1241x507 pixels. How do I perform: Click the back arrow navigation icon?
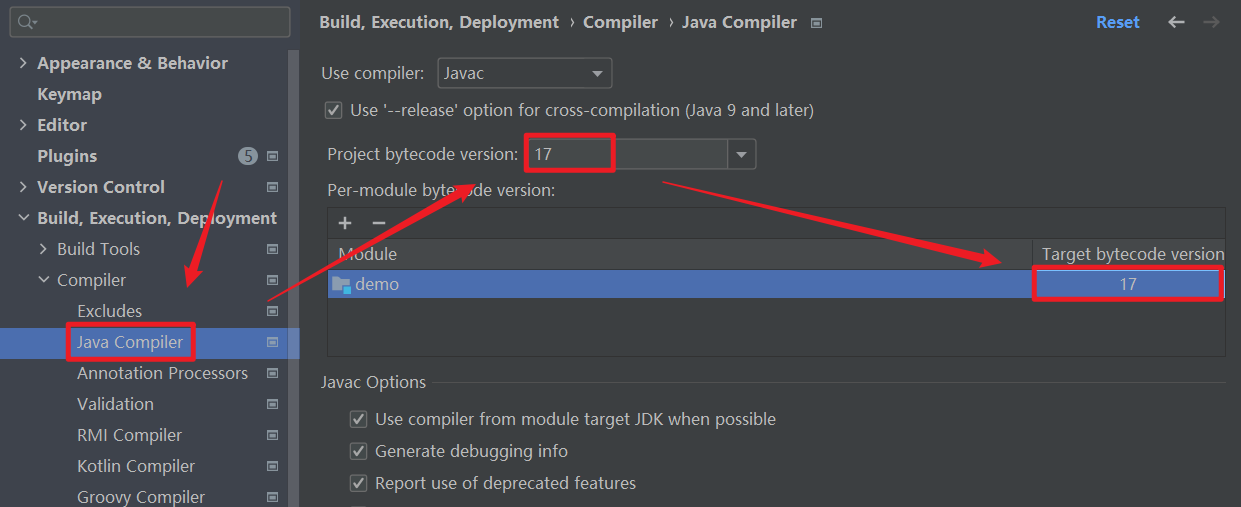tap(1176, 22)
